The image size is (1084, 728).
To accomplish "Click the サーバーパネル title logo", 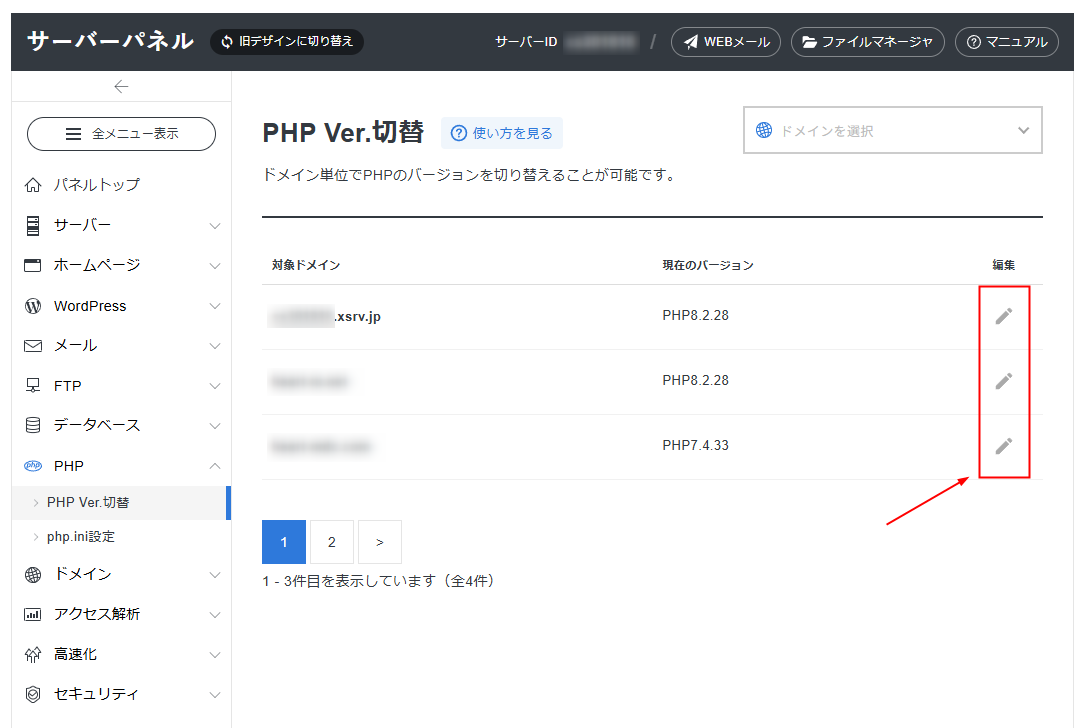I will point(111,41).
